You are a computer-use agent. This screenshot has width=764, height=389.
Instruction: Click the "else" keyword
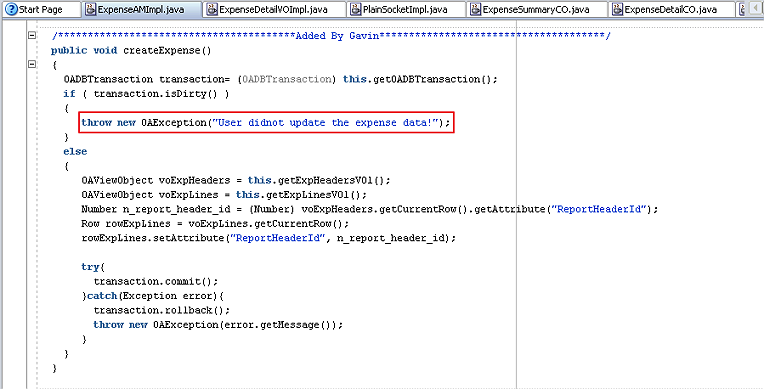(x=75, y=151)
